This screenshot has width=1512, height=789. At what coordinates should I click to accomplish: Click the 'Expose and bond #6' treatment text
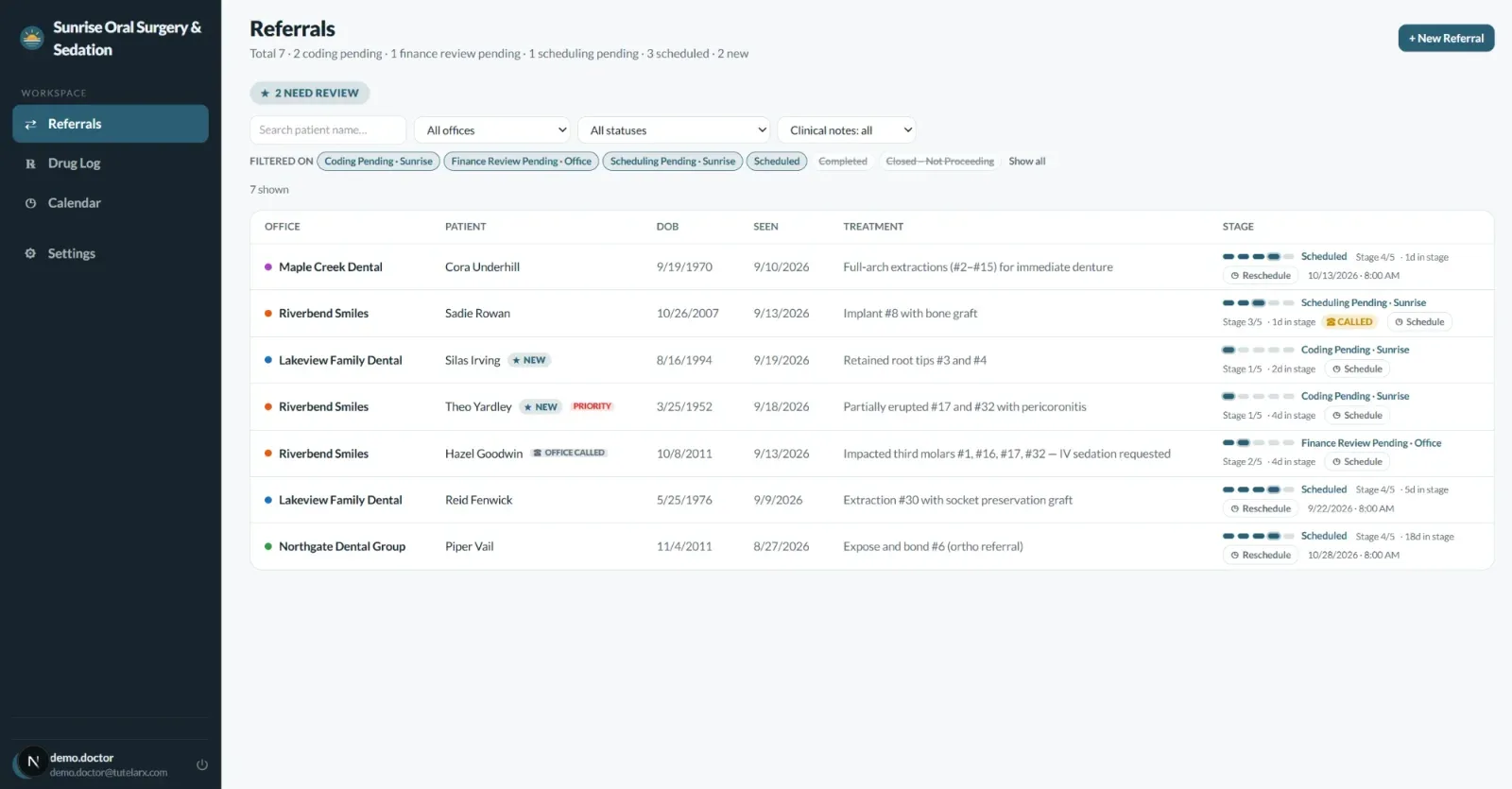tap(933, 546)
